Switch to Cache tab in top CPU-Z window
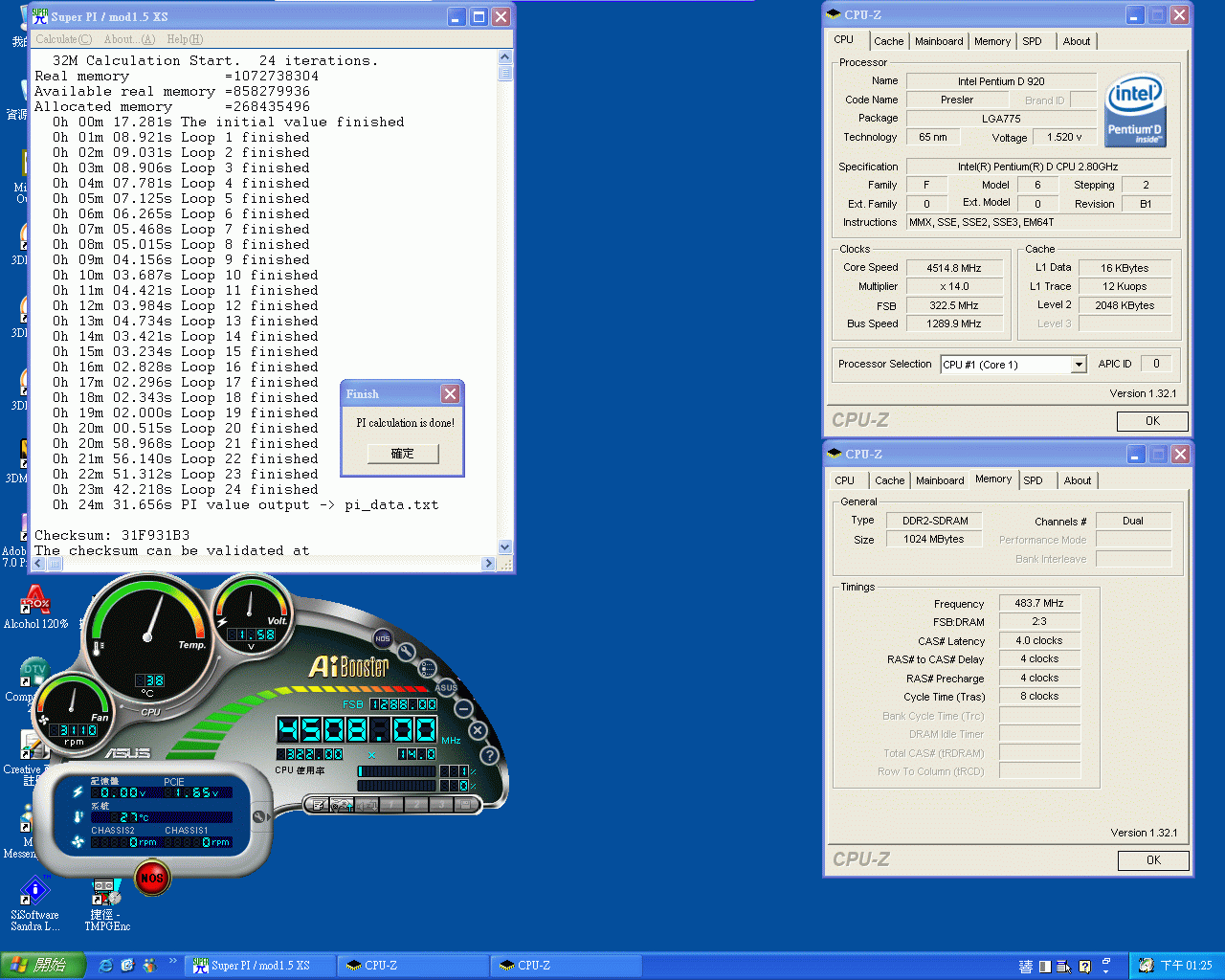 pyautogui.click(x=888, y=41)
